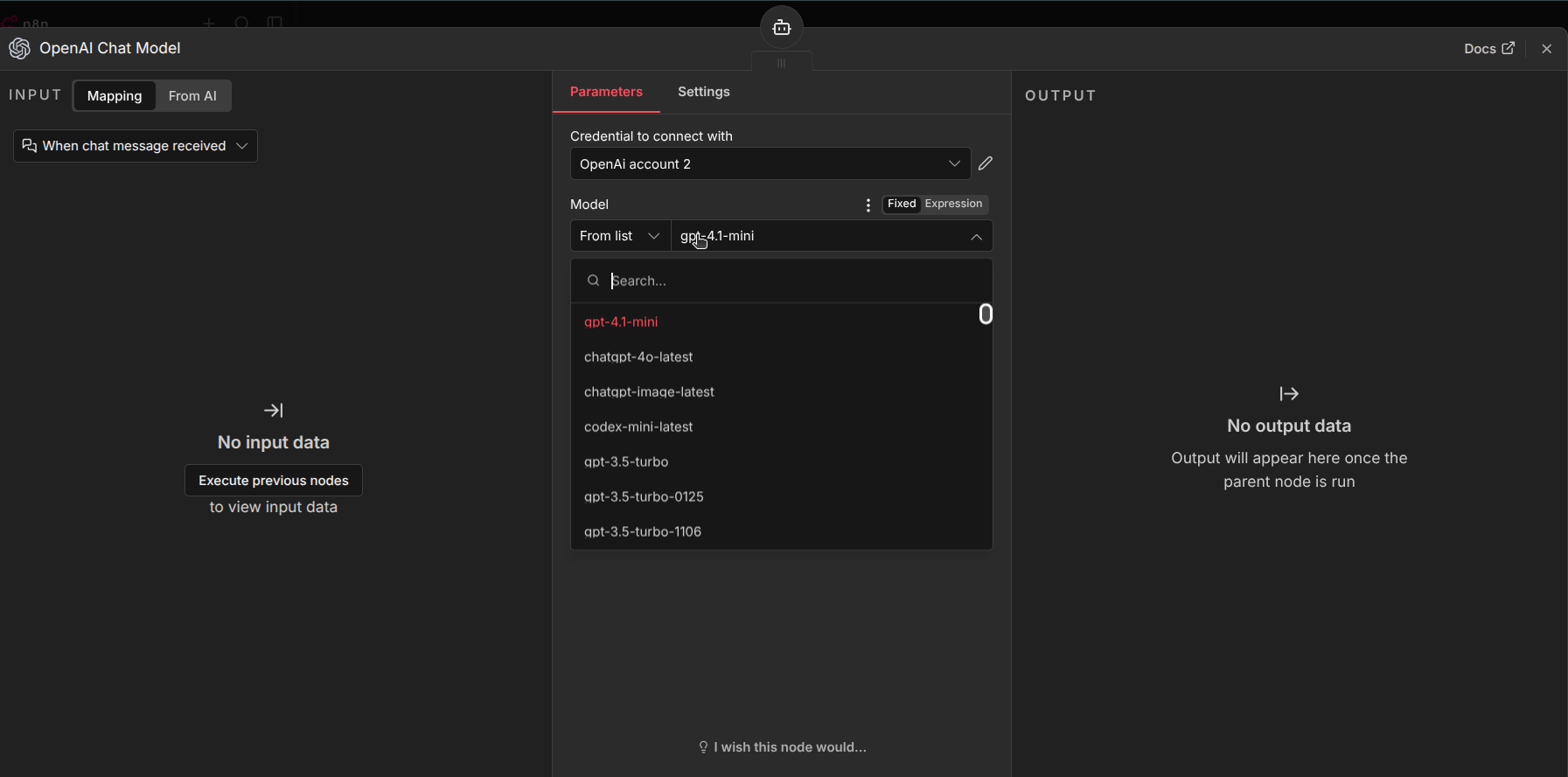Screen dimensions: 1568x777
Task: Click the robot AI node icon
Action: click(781, 28)
